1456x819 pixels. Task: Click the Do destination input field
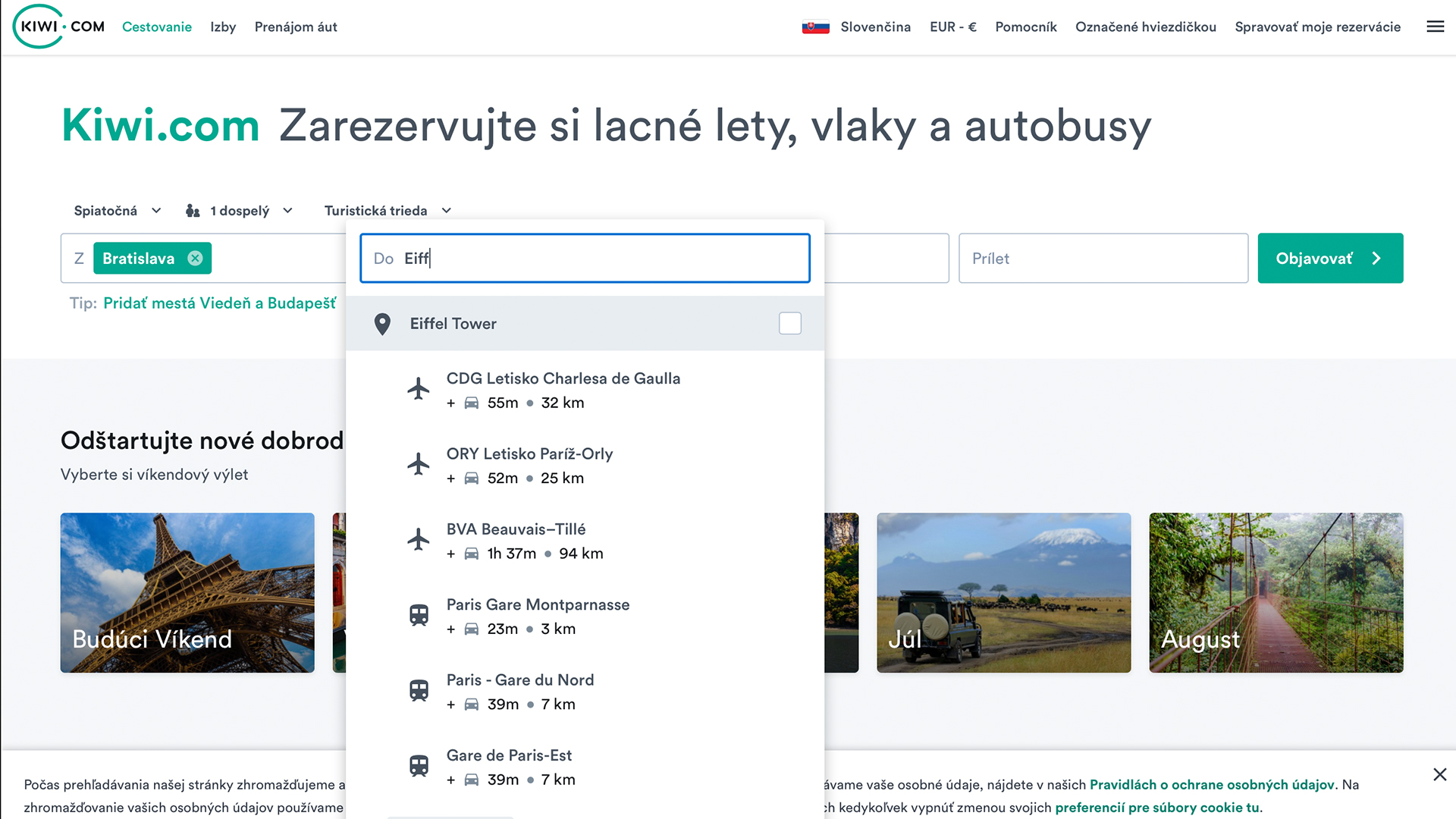(x=585, y=259)
